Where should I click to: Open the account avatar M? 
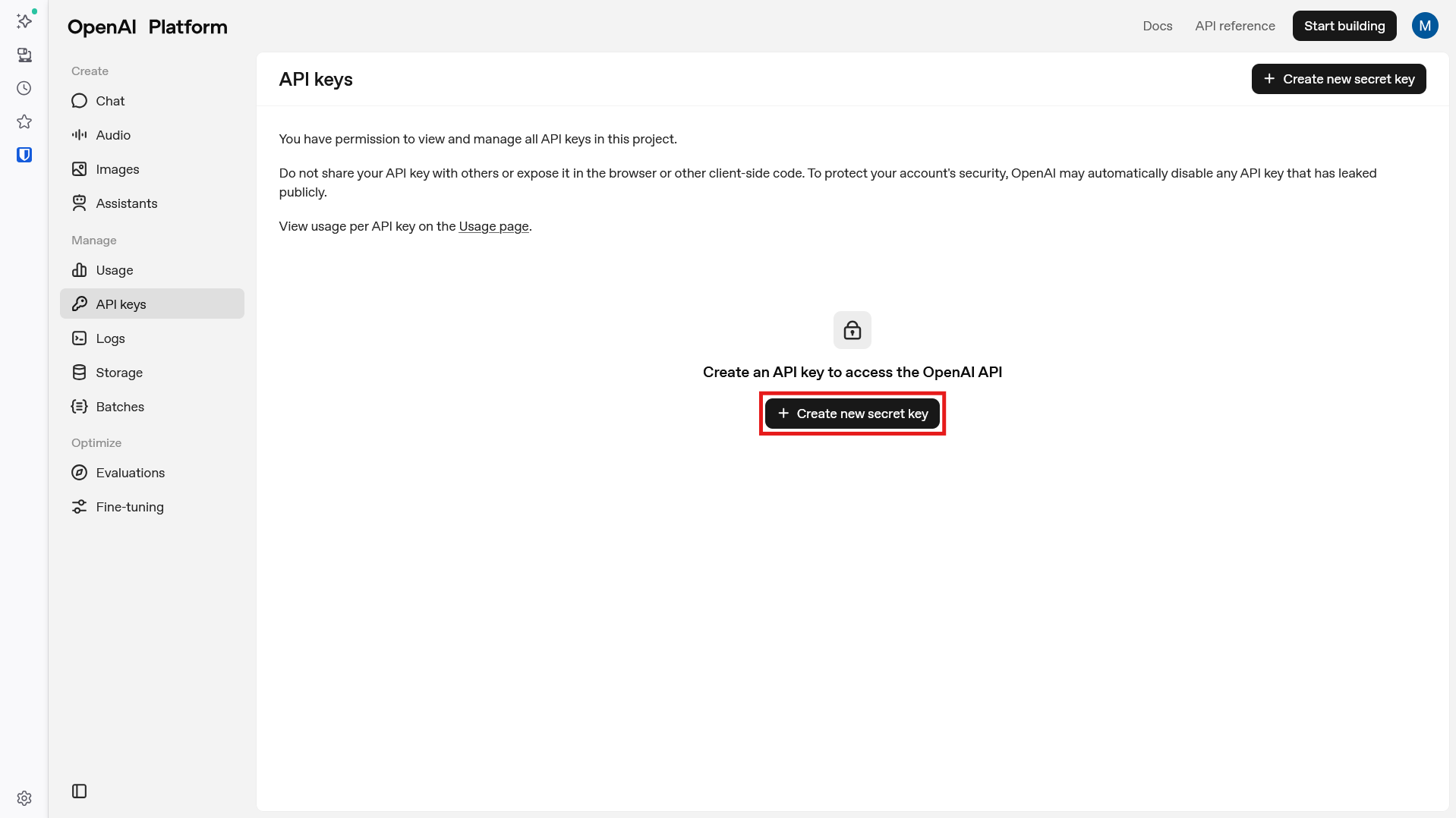[x=1425, y=26]
